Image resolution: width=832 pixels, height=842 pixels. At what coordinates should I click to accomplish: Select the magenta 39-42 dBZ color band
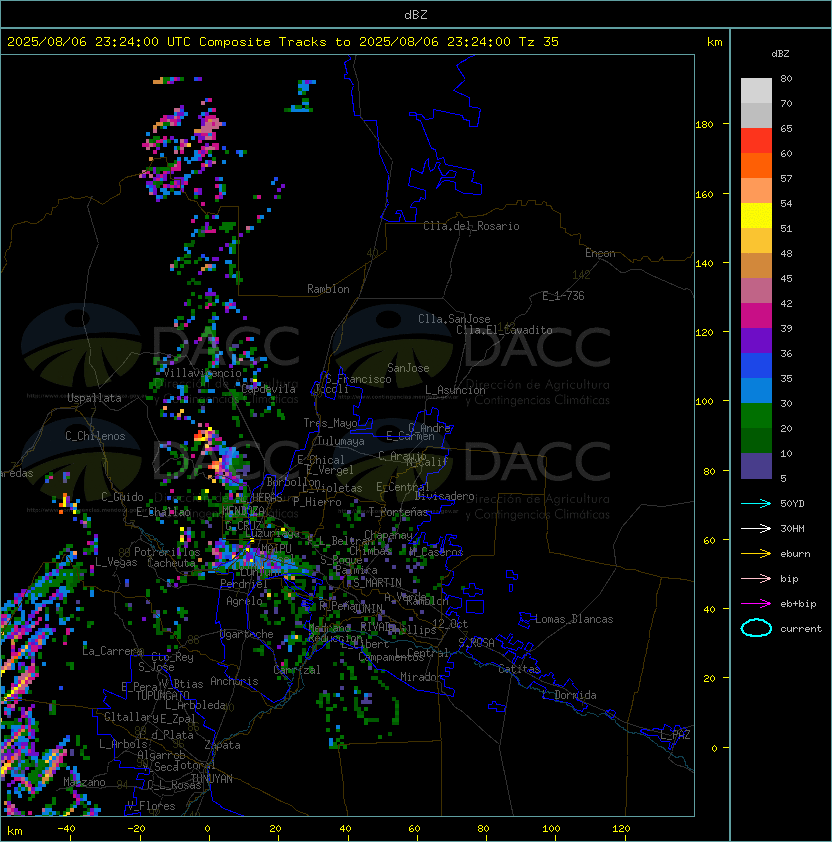(x=756, y=316)
